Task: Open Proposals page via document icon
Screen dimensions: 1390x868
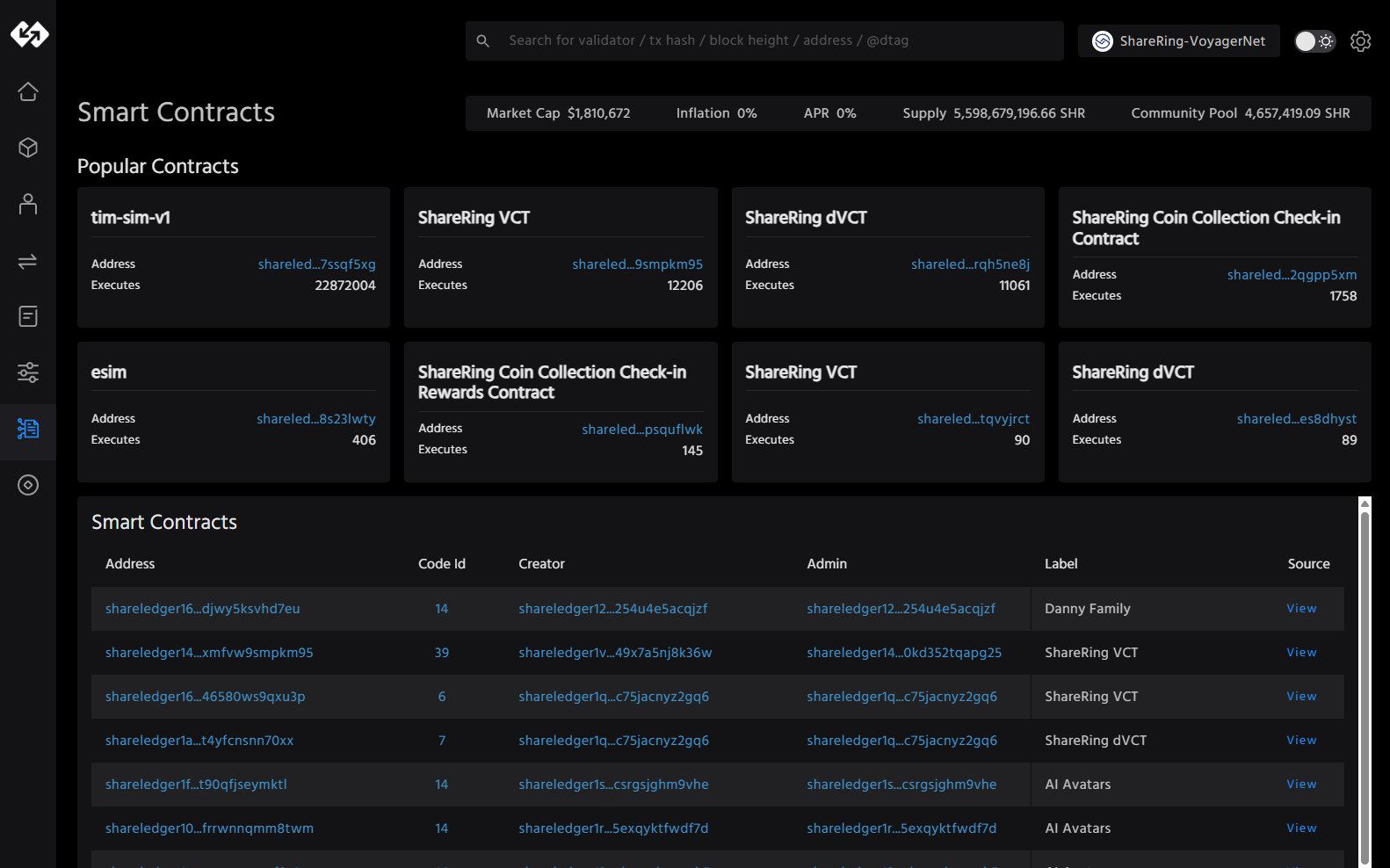Action: (x=28, y=316)
